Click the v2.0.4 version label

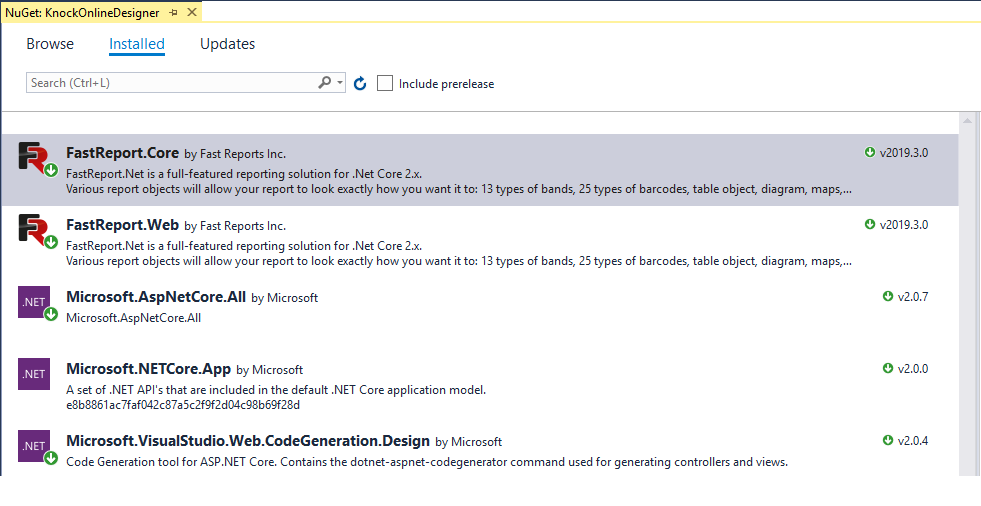(913, 441)
